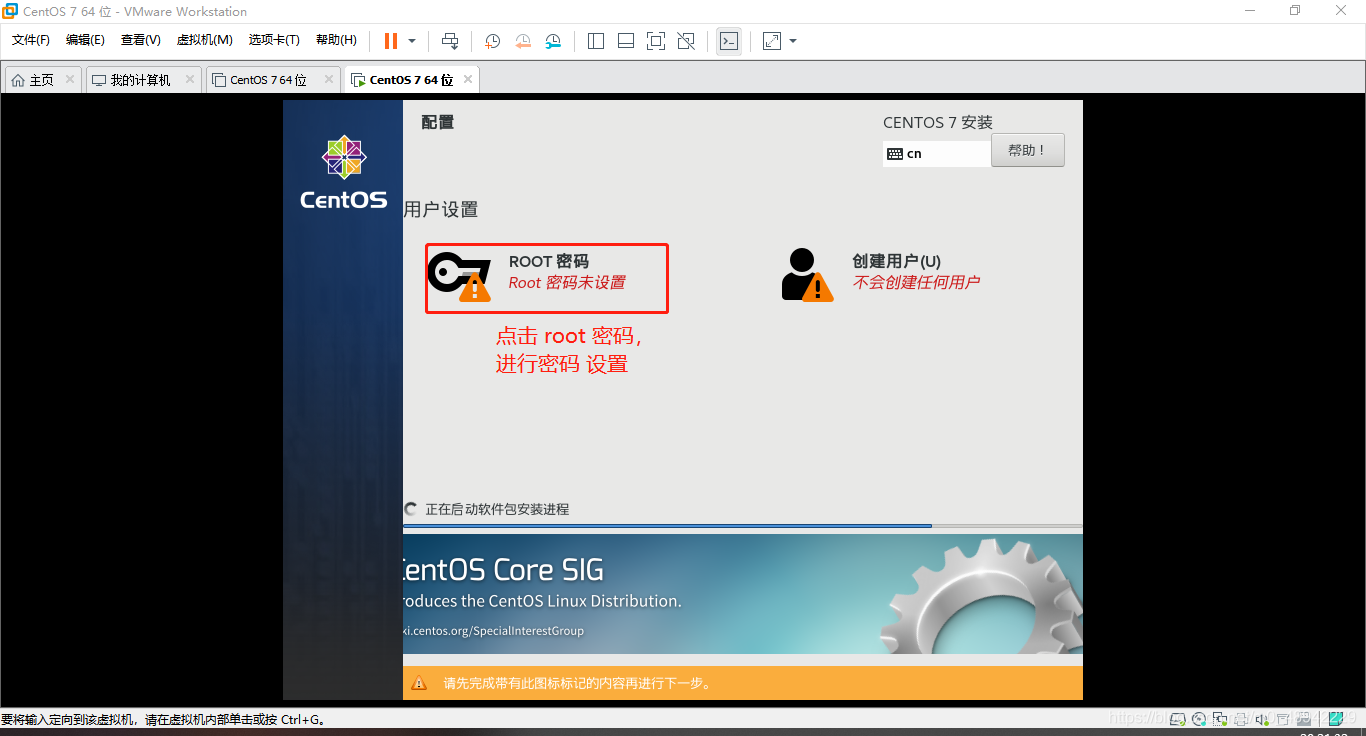The height and width of the screenshot is (736, 1366).
Task: Open the message log icon in status bar
Action: click(x=1336, y=719)
